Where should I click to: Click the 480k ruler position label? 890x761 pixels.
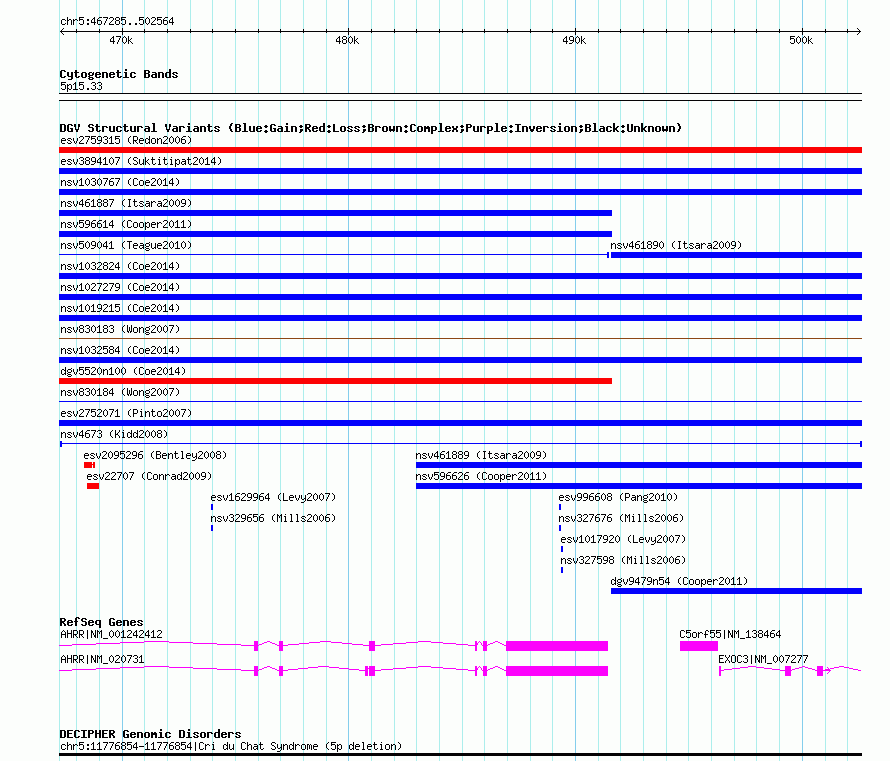pyautogui.click(x=347, y=40)
